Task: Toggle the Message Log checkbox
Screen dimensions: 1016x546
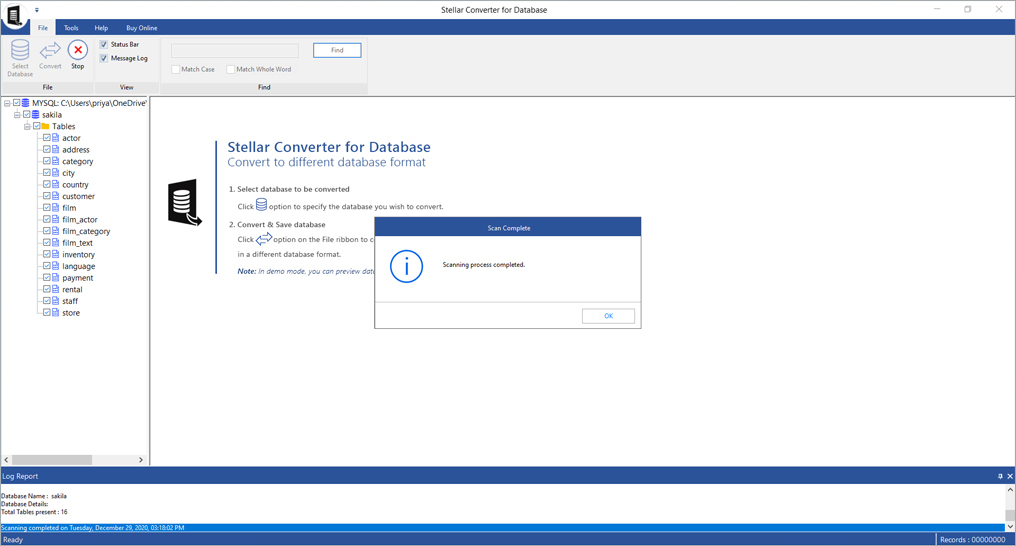Action: point(104,58)
